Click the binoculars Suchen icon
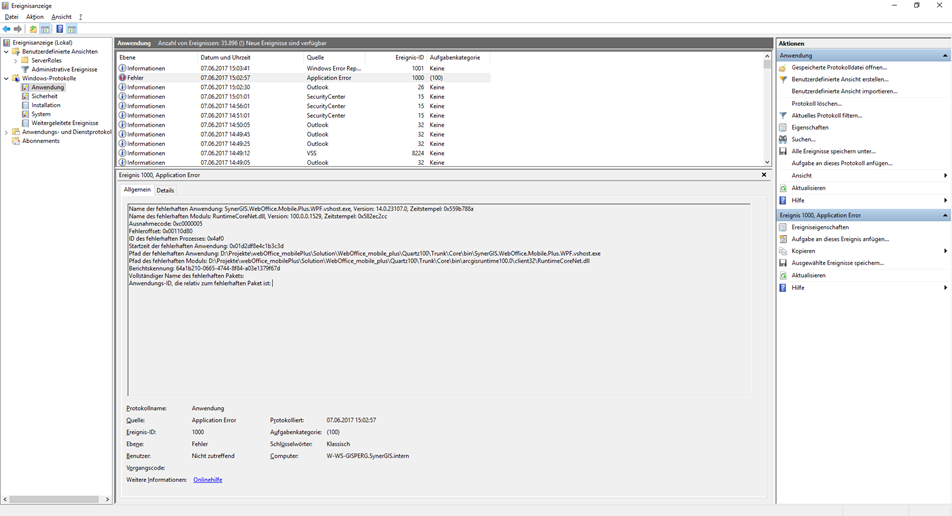Image resolution: width=952 pixels, height=516 pixels. pyautogui.click(x=783, y=139)
